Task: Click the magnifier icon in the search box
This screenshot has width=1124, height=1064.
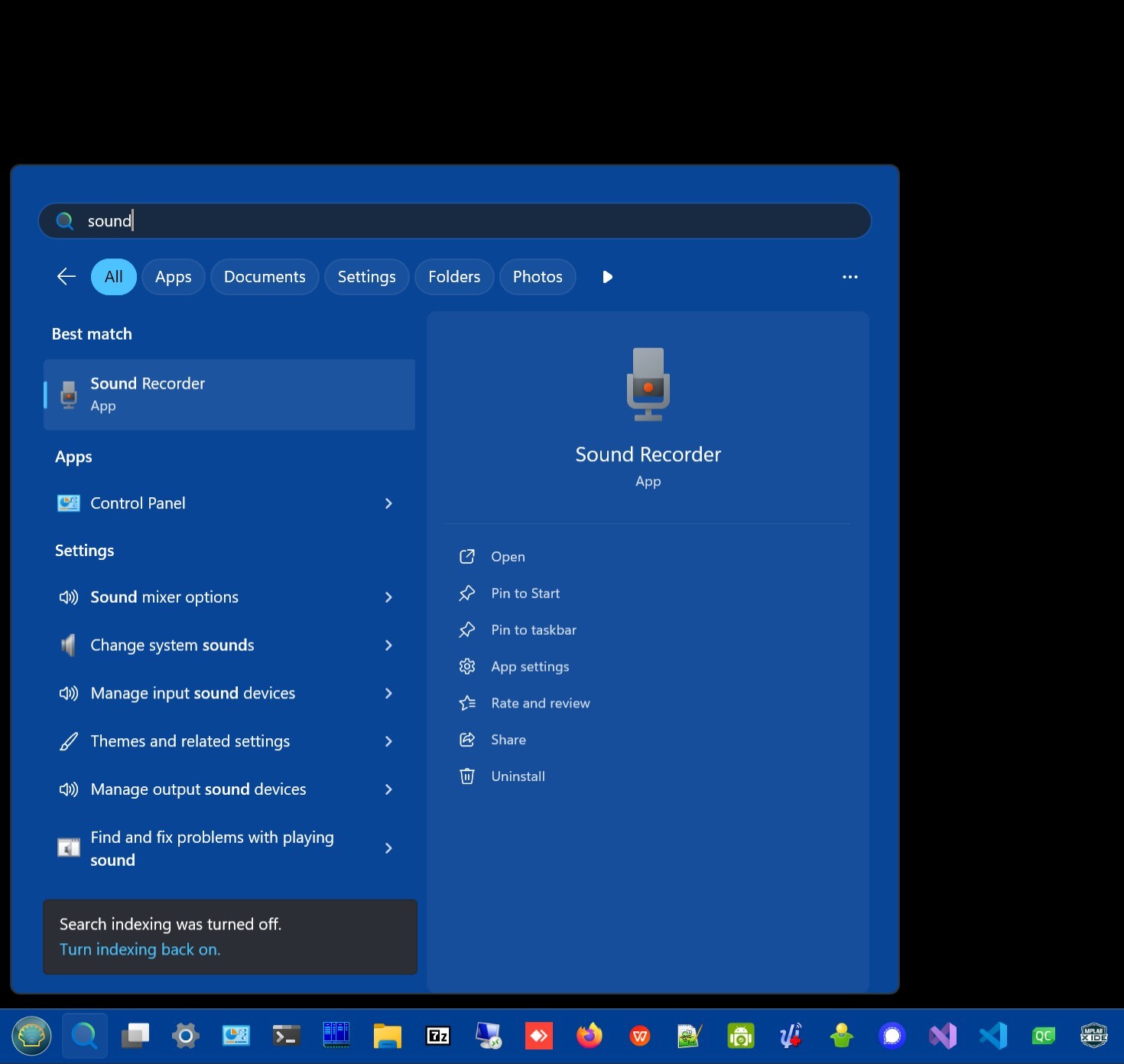Action: point(65,221)
